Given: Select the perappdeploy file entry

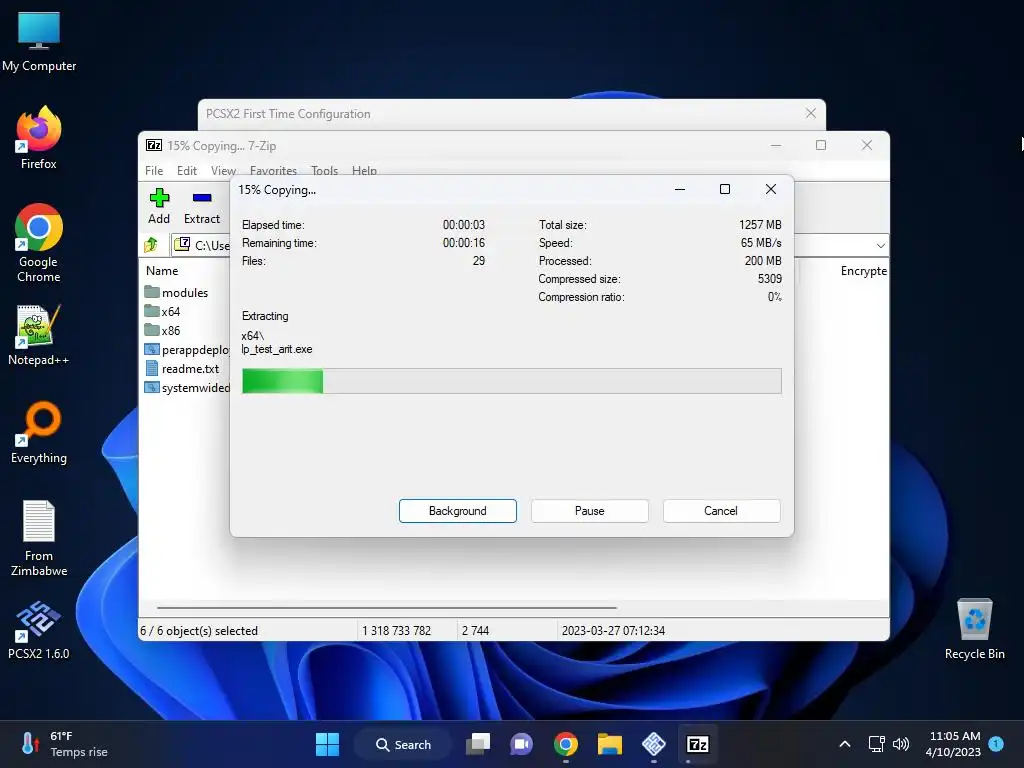Looking at the screenshot, I should point(187,349).
